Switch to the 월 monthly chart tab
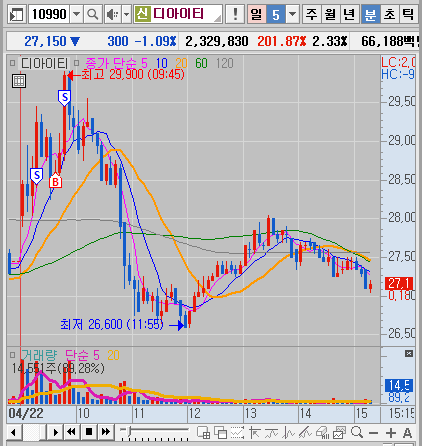The width and height of the screenshot is (422, 446). pyautogui.click(x=330, y=14)
